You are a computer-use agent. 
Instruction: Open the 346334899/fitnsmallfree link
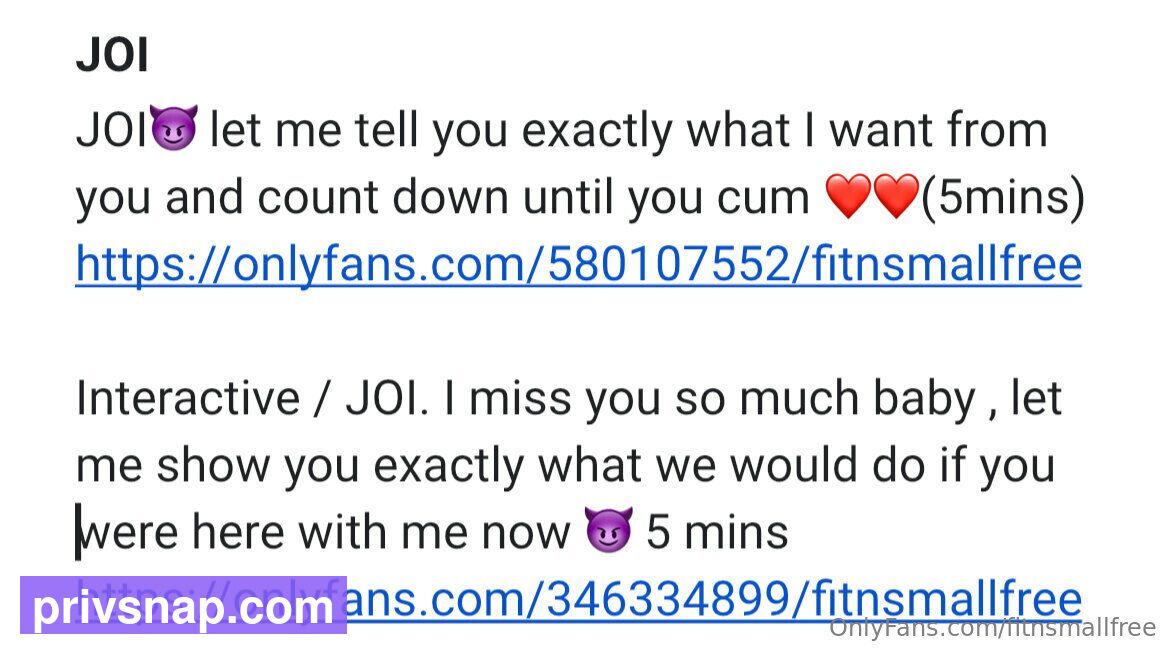point(714,599)
